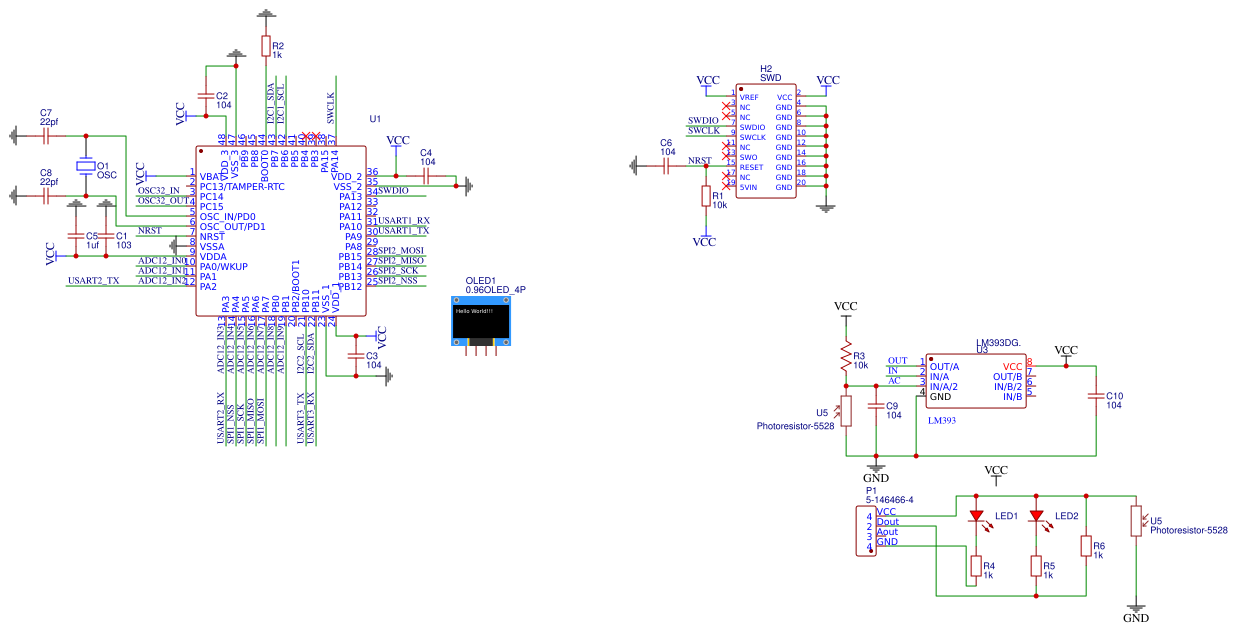Image resolution: width=1239 pixels, height=635 pixels.
Task: Select the R2 1k resistor symbol
Action: tap(265, 46)
